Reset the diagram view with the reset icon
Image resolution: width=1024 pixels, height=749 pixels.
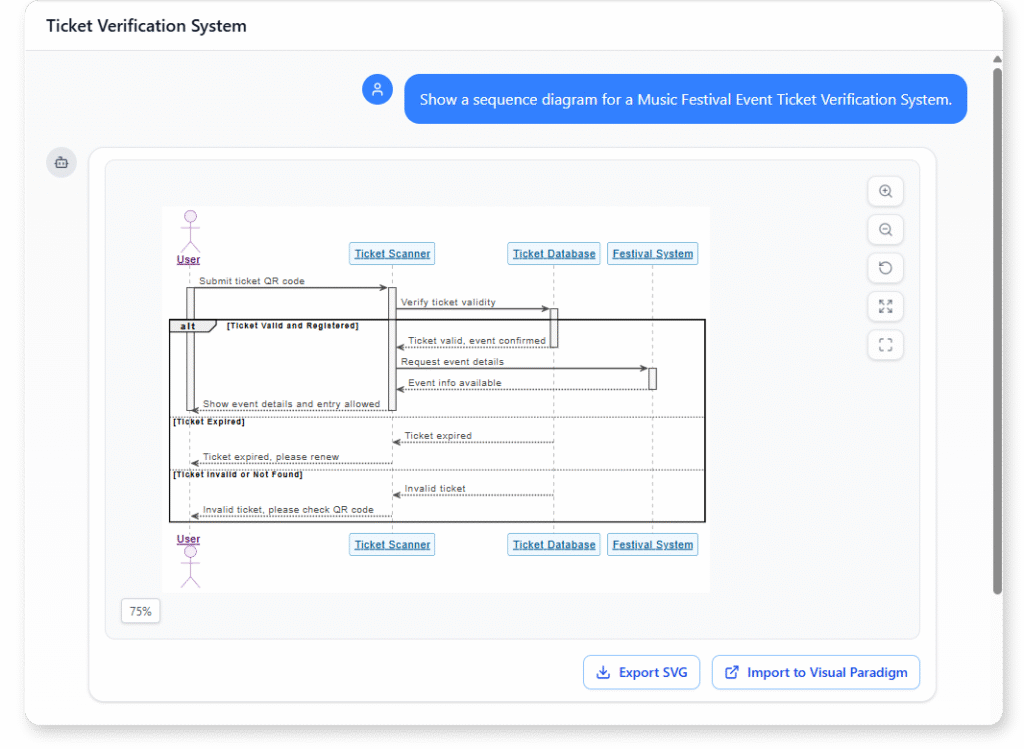point(885,267)
